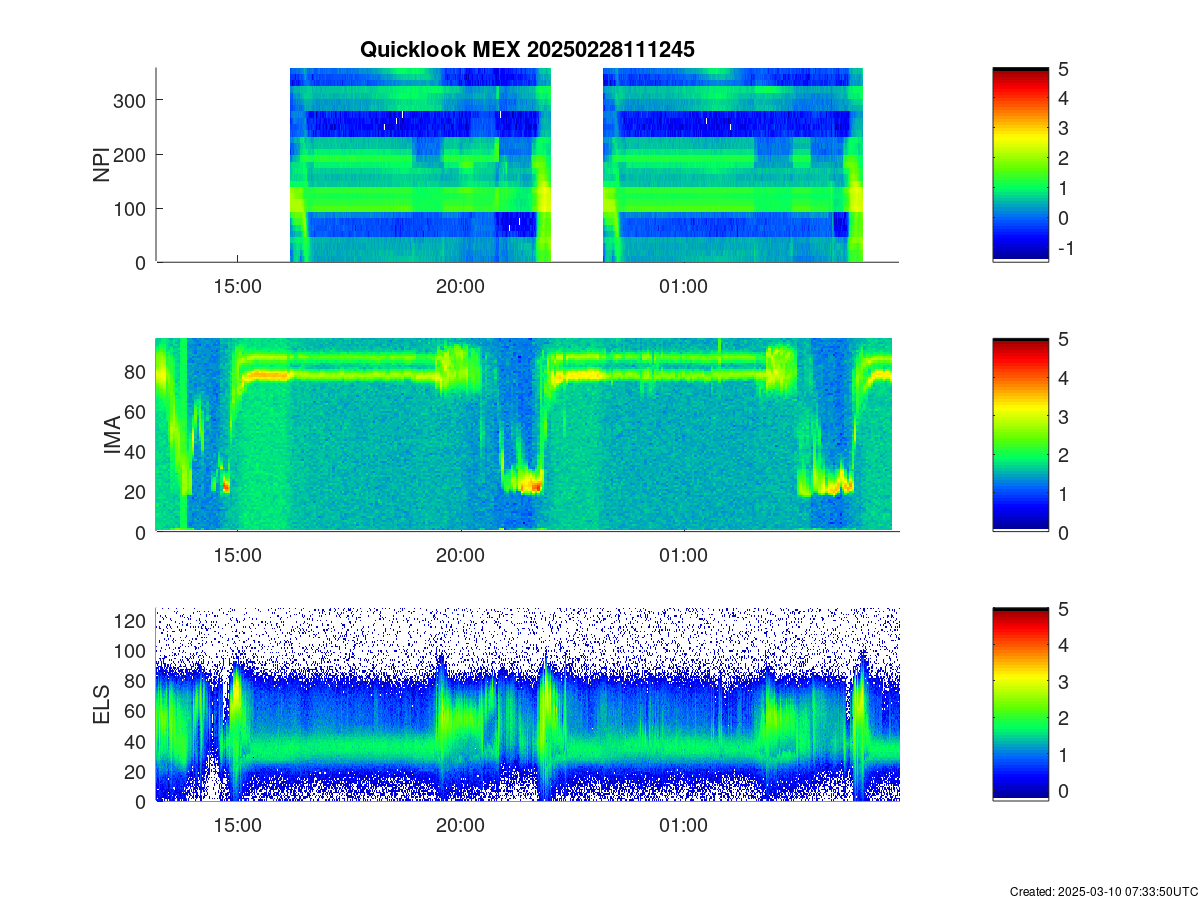Viewport: 1200px width, 900px height.
Task: Click the IMA spectrogram plot area
Action: click(527, 435)
